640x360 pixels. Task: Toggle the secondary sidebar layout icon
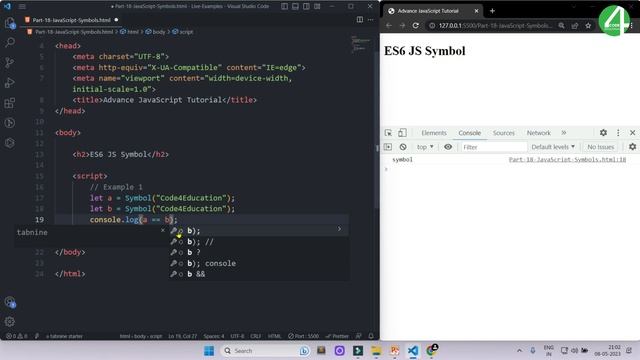point(306,7)
